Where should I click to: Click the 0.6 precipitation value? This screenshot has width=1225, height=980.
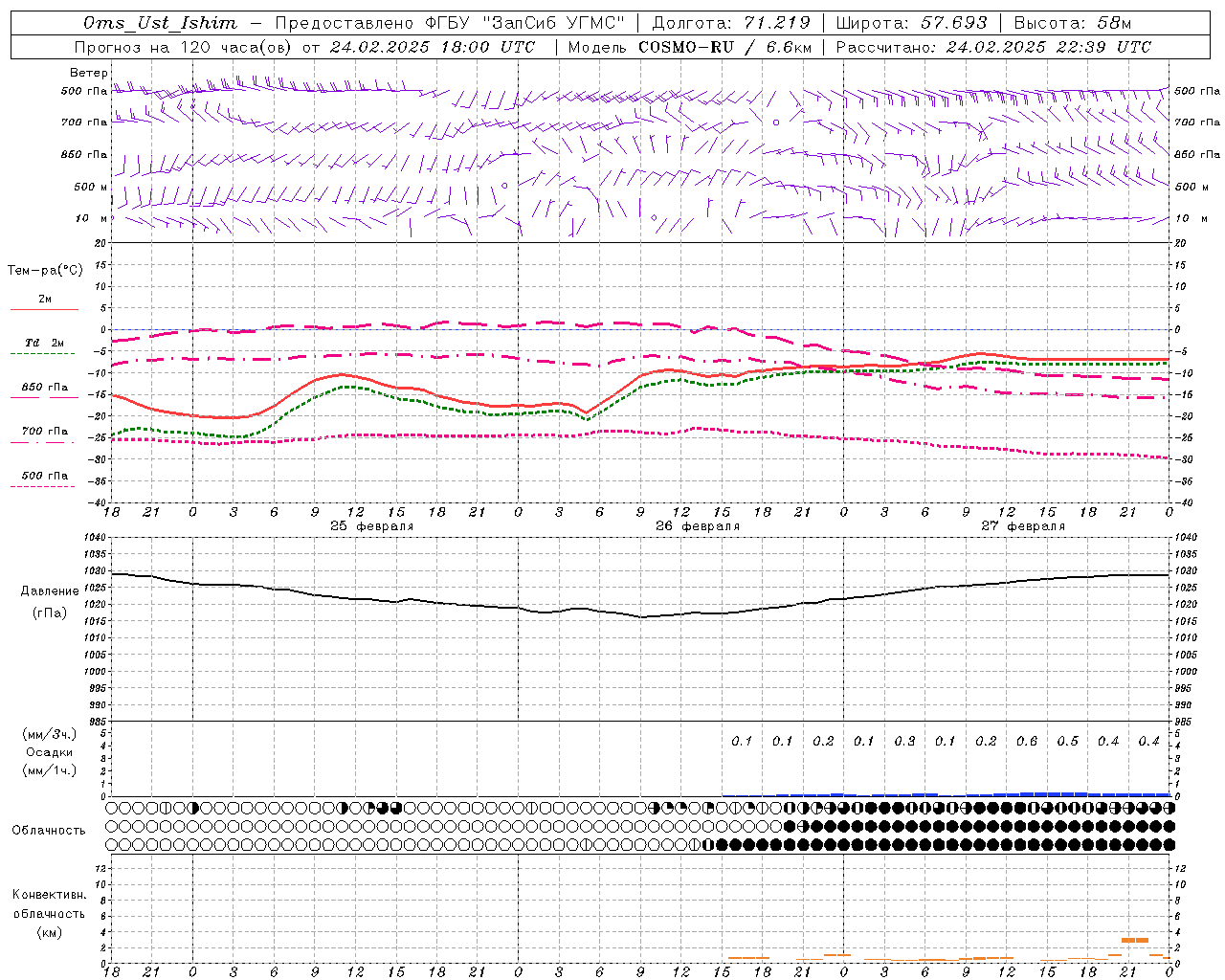tap(1027, 741)
